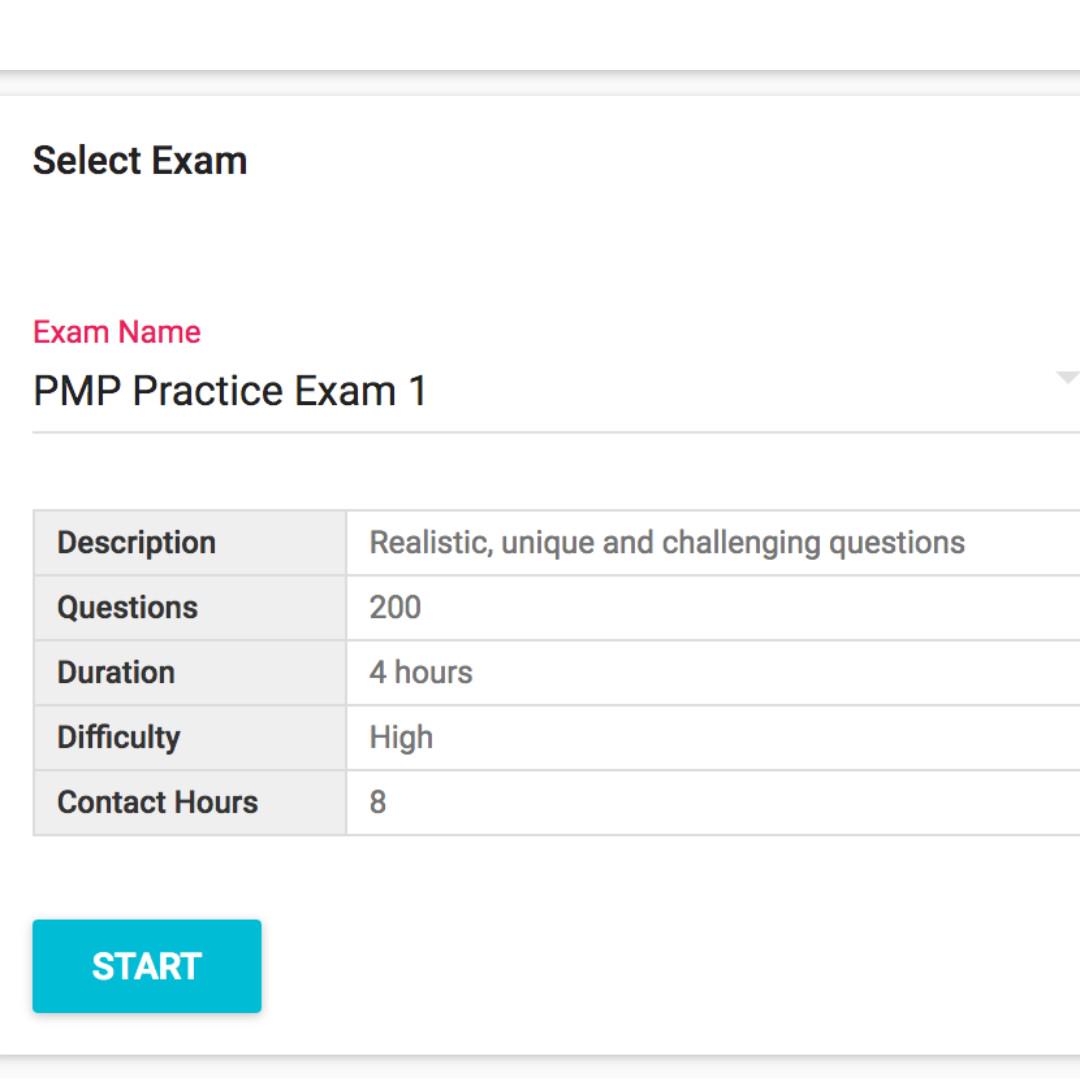Select the "High" difficulty value cell
This screenshot has width=1080, height=1080.
click(401, 737)
